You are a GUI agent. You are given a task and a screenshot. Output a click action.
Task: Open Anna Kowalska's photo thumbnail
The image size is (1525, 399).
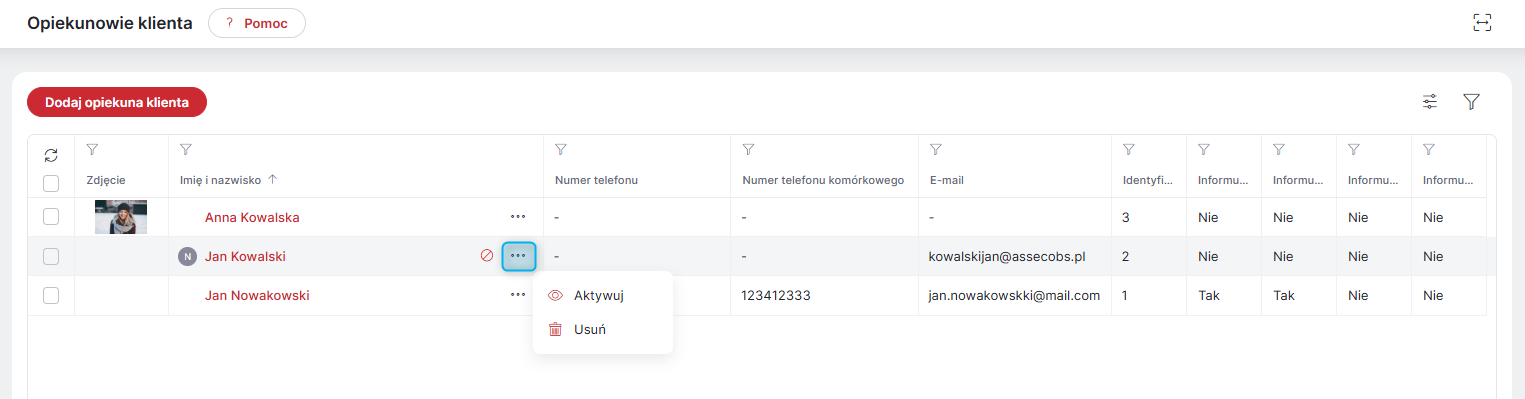point(121,217)
